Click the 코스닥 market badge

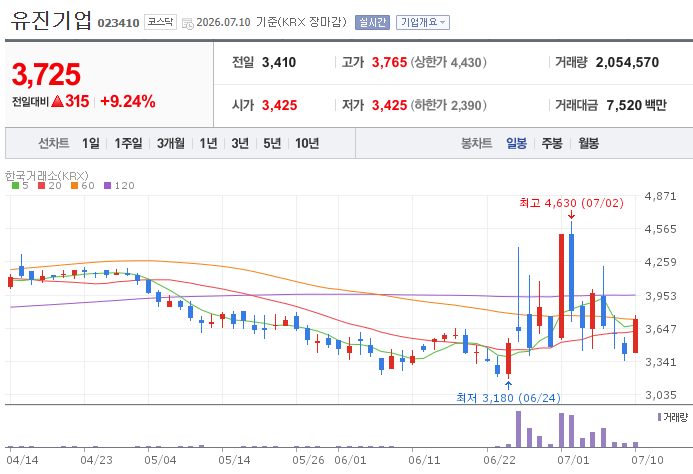pos(160,22)
